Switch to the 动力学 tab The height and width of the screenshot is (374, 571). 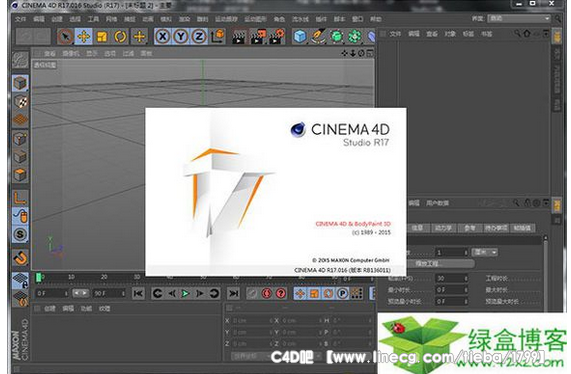tap(443, 228)
